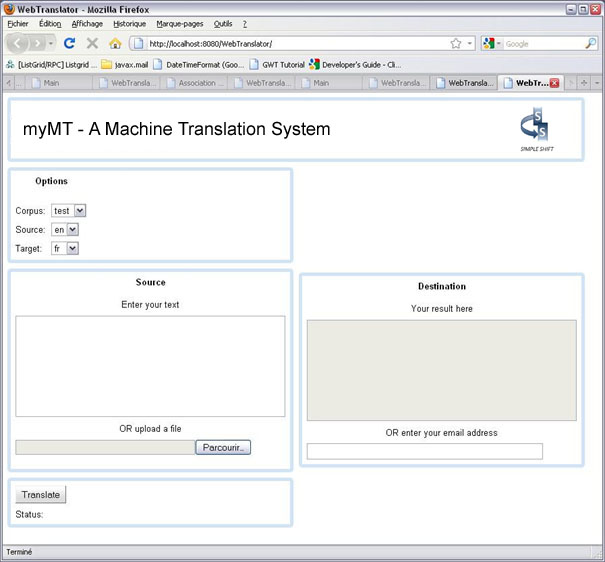This screenshot has width=605, height=562.
Task: Switch to the first Main tab
Action: pos(59,83)
